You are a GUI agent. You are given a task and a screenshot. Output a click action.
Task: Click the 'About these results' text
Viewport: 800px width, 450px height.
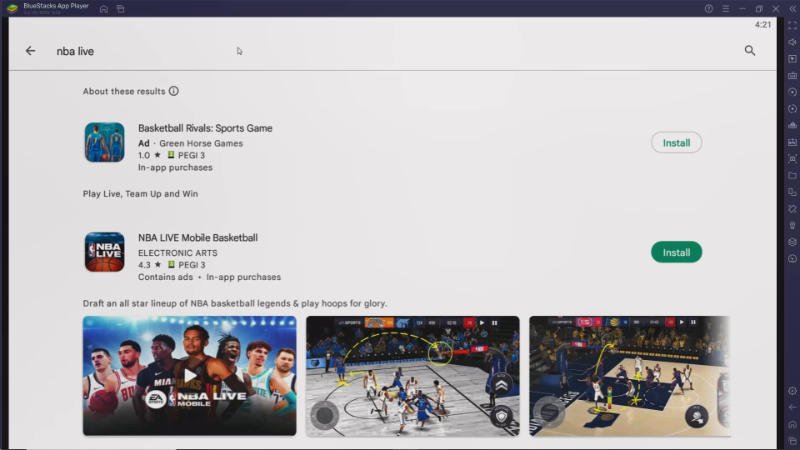[124, 91]
